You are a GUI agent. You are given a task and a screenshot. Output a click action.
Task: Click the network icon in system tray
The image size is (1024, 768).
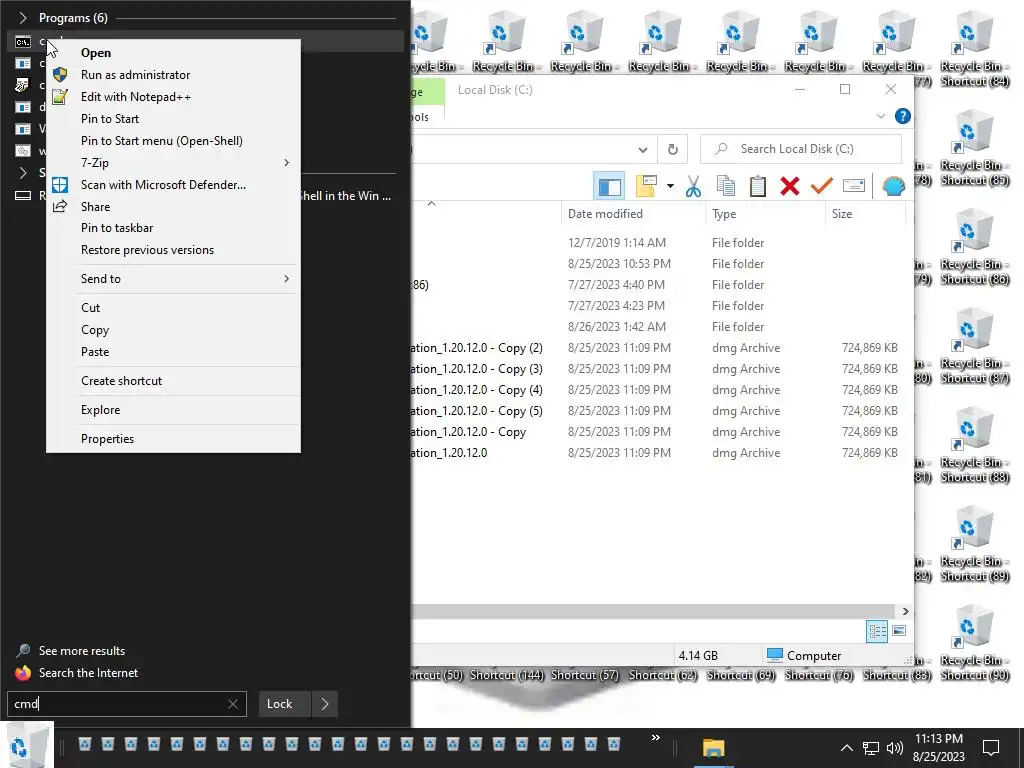[871, 748]
